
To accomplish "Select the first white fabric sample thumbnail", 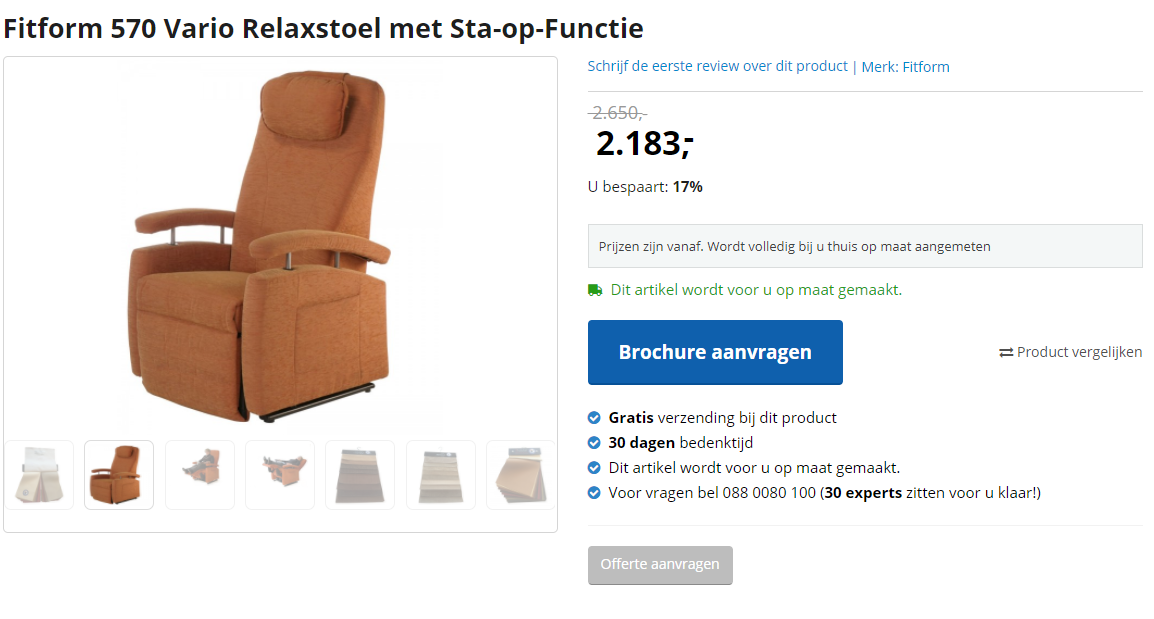I will 39,475.
